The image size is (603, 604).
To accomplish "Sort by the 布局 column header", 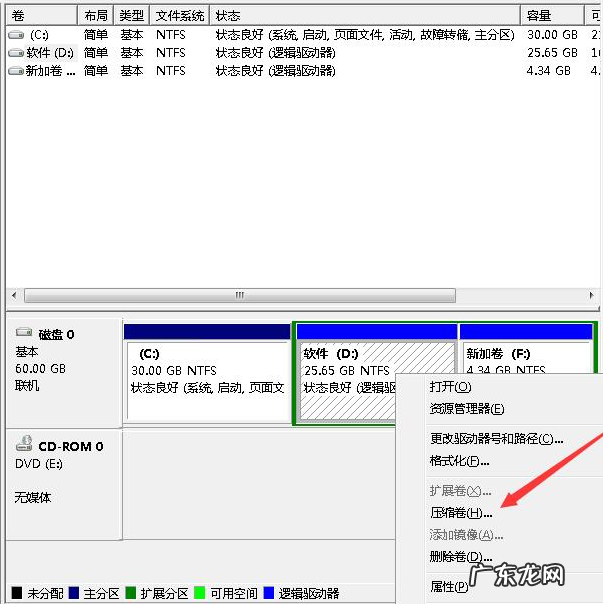I will (95, 16).
